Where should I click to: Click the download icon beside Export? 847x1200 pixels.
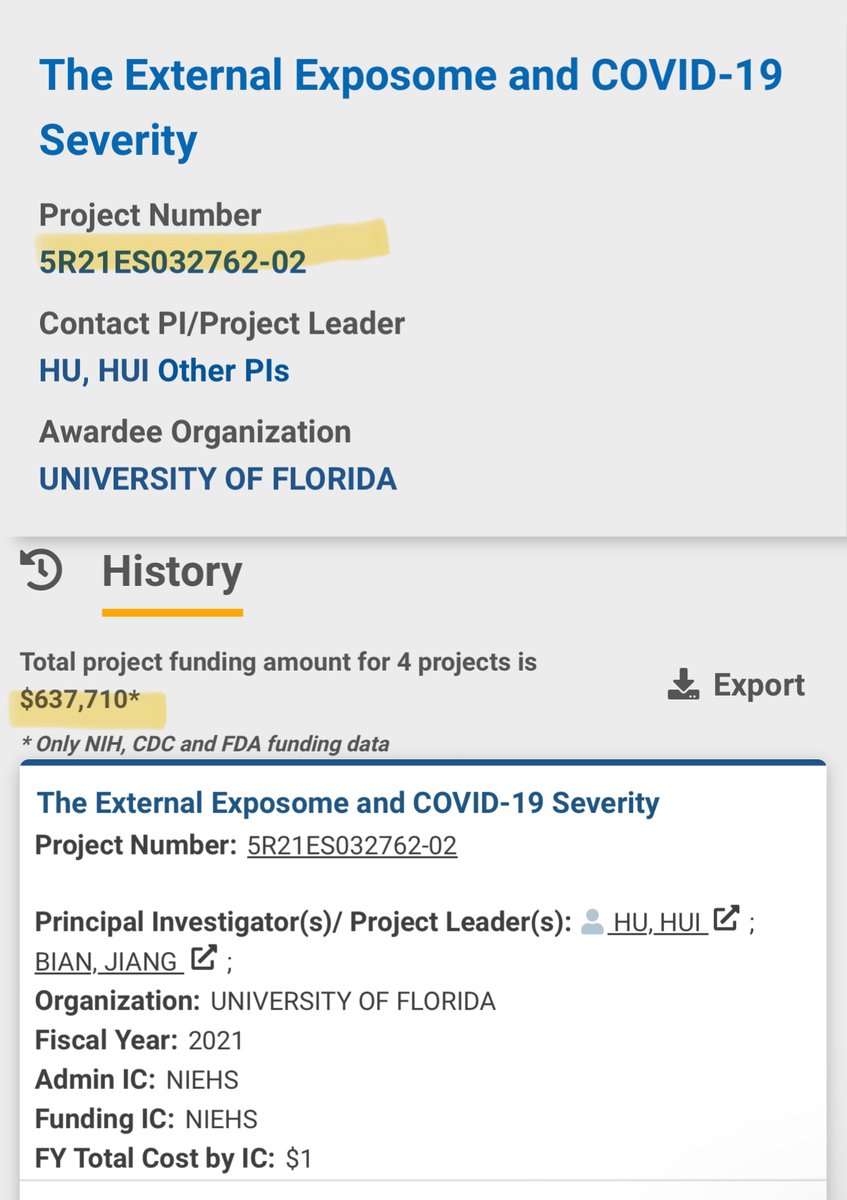click(683, 685)
